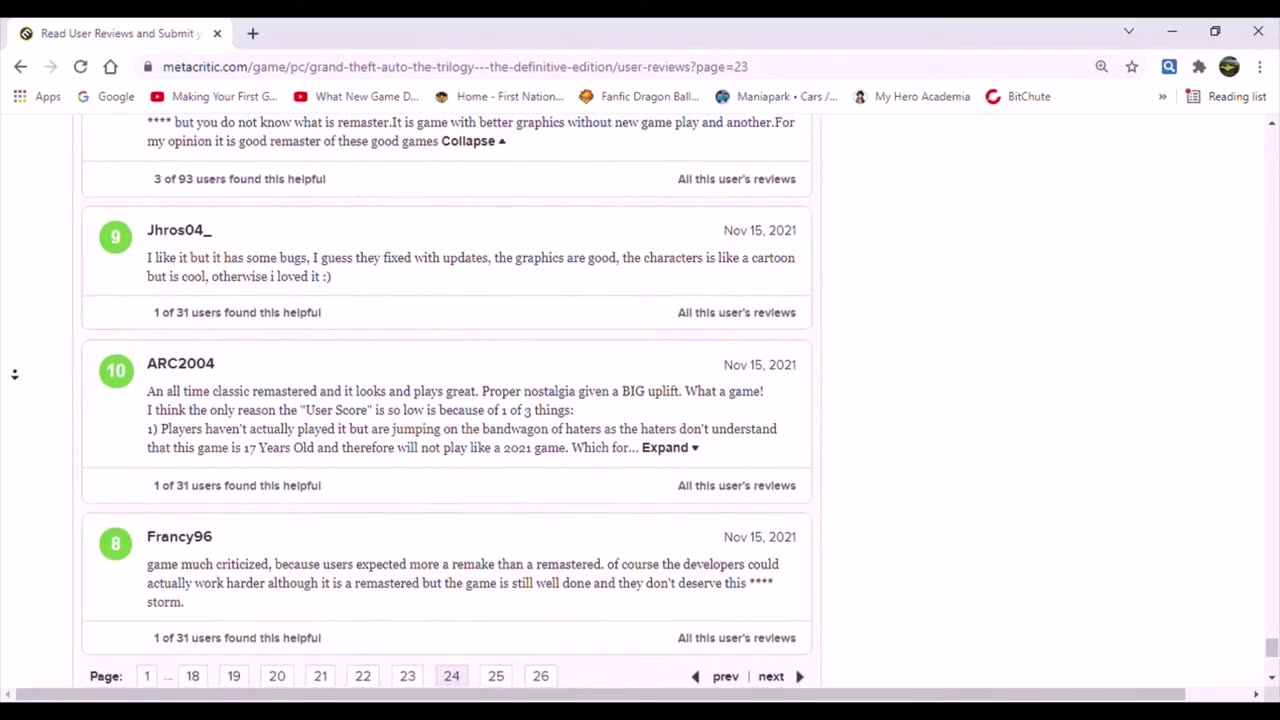The image size is (1280, 720).
Task: Click the horizontal scrollbar right arrow
Action: pyautogui.click(x=1256, y=694)
